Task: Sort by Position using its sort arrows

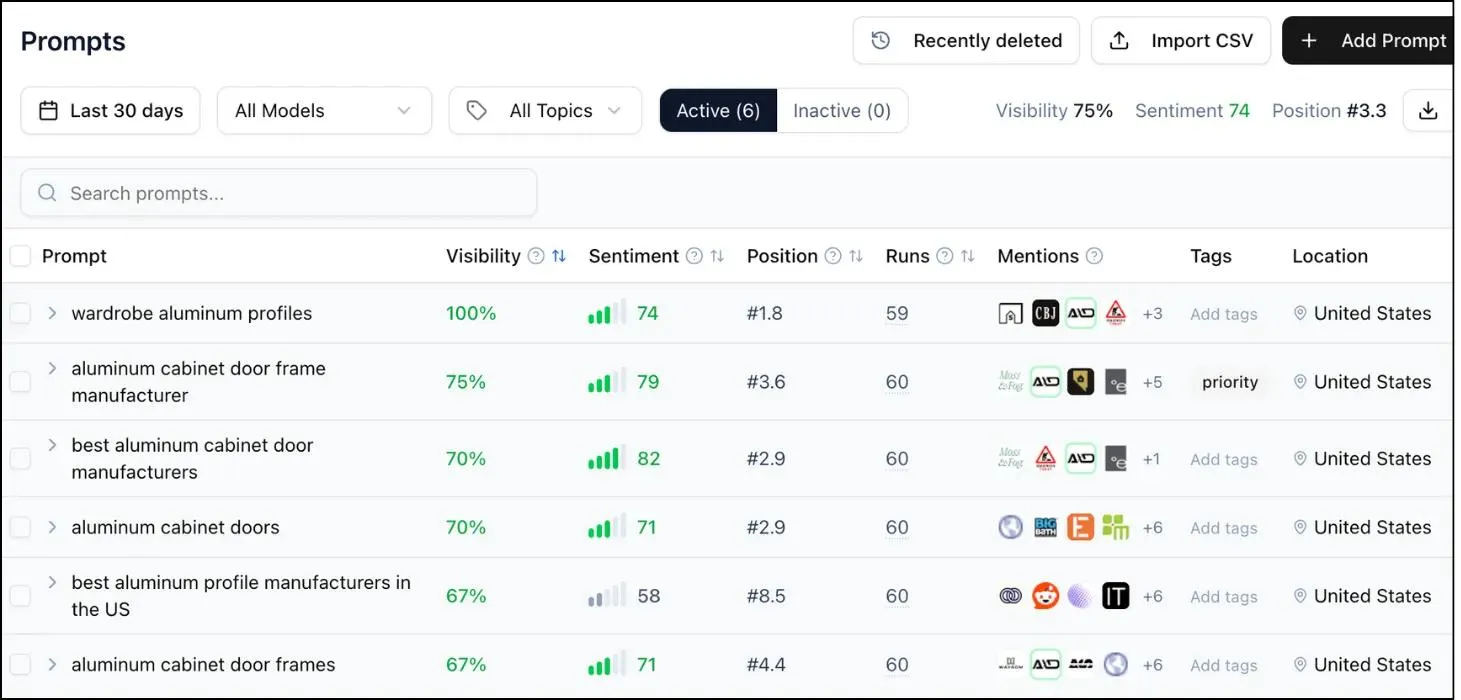Action: point(856,256)
